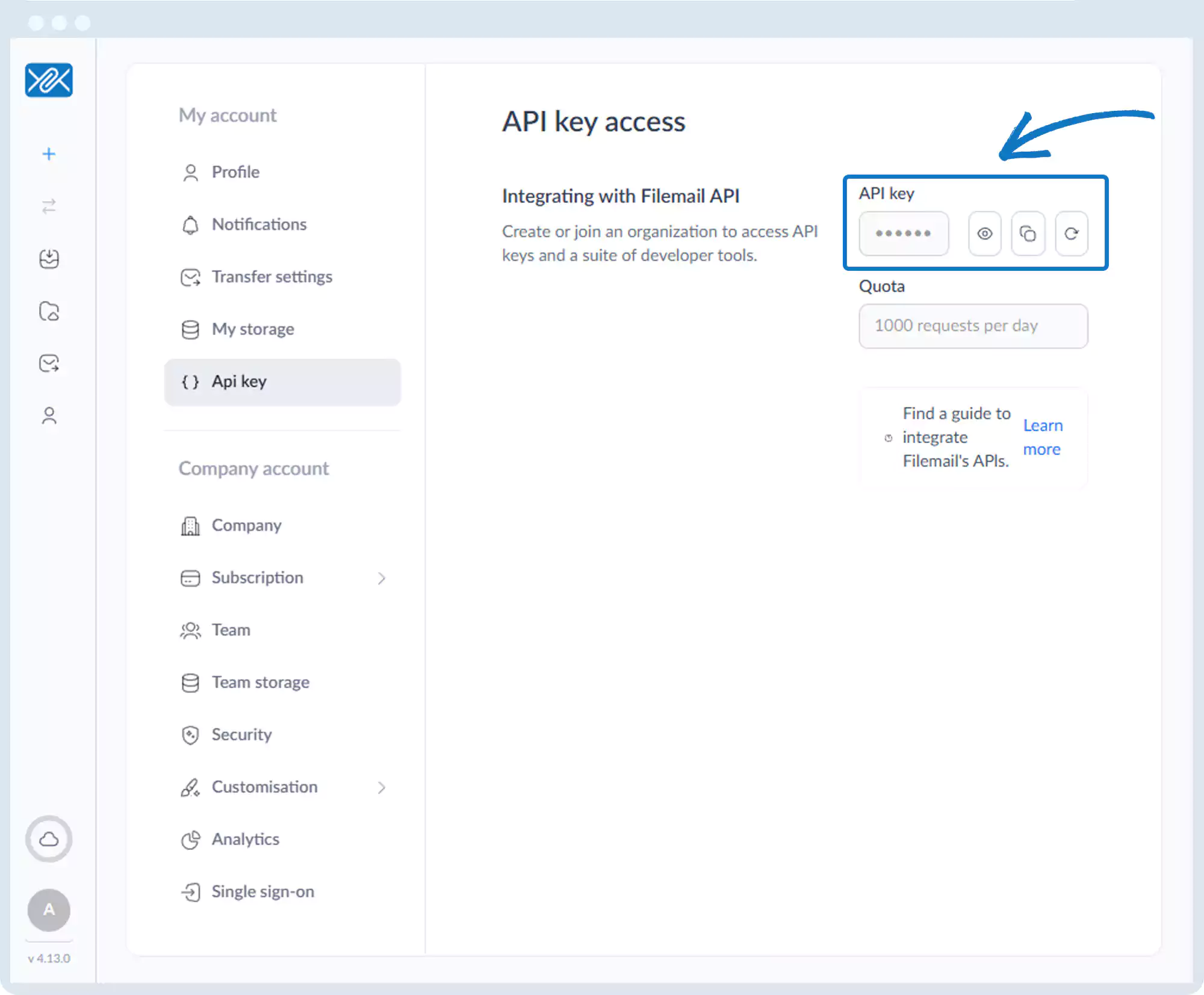Viewport: 1204px width, 995px height.
Task: Open Single sign-on settings
Action: [x=262, y=892]
